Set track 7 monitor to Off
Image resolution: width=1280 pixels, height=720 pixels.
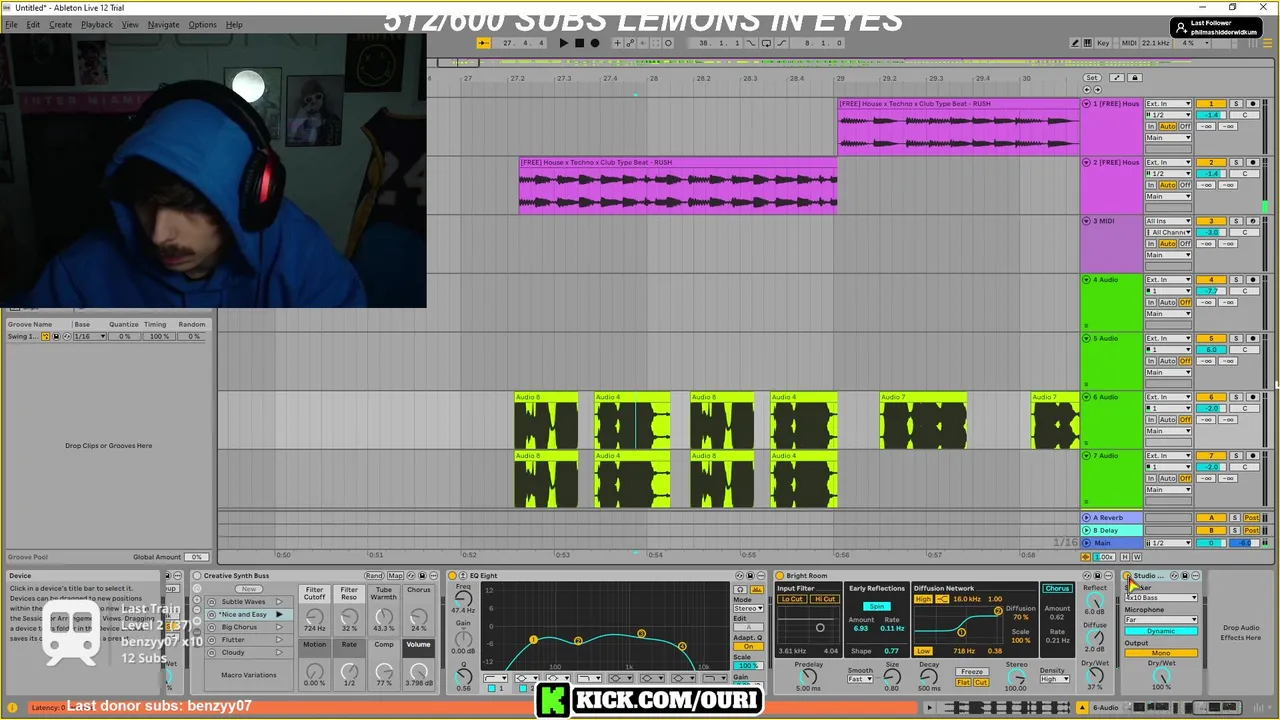click(x=1185, y=478)
